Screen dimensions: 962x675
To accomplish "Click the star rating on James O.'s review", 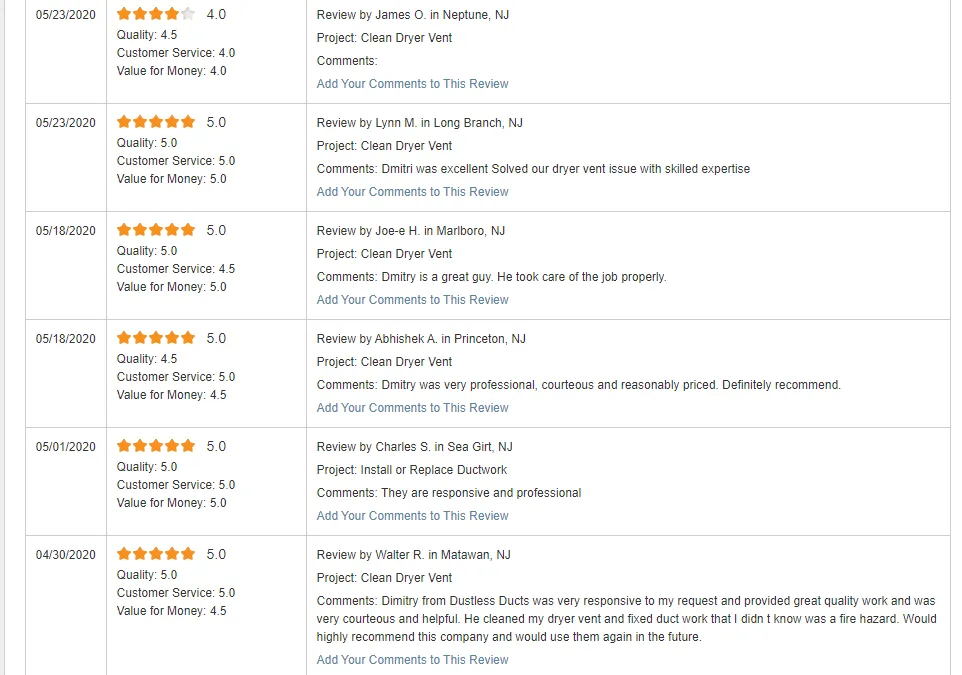I will click(x=156, y=14).
